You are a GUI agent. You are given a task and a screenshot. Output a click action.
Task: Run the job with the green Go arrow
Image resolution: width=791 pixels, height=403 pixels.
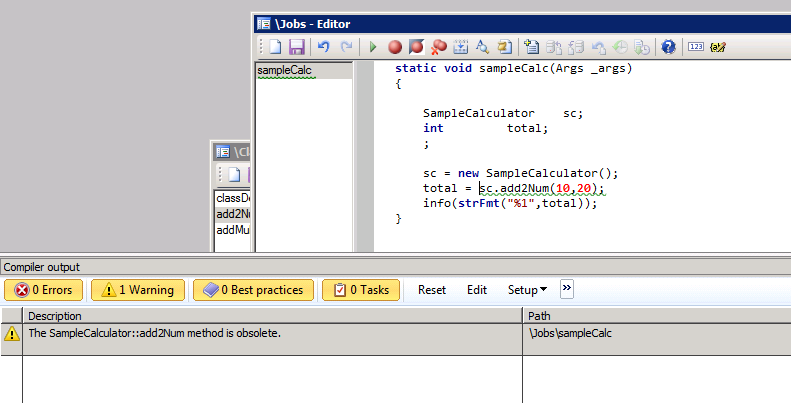[x=373, y=47]
